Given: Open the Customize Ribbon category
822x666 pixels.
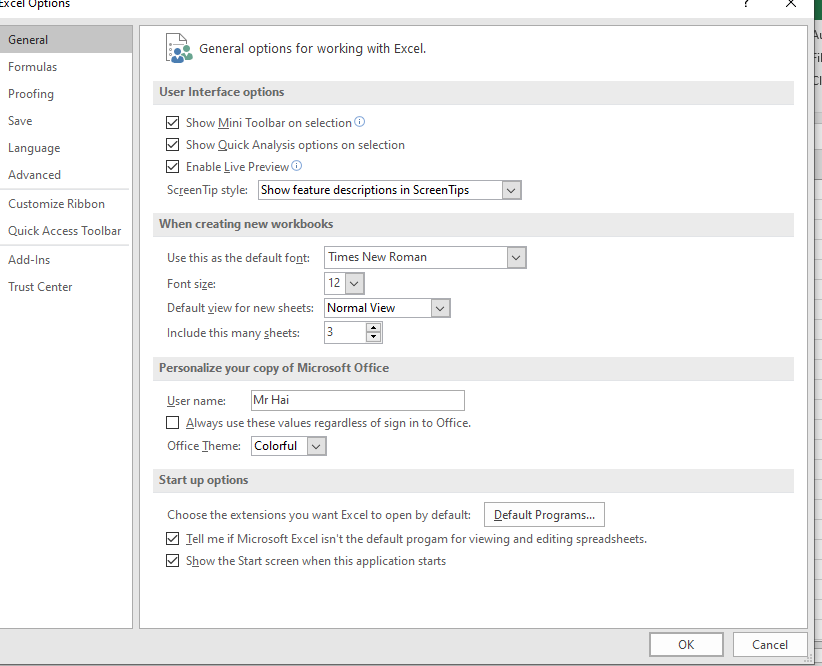Looking at the screenshot, I should tap(57, 204).
